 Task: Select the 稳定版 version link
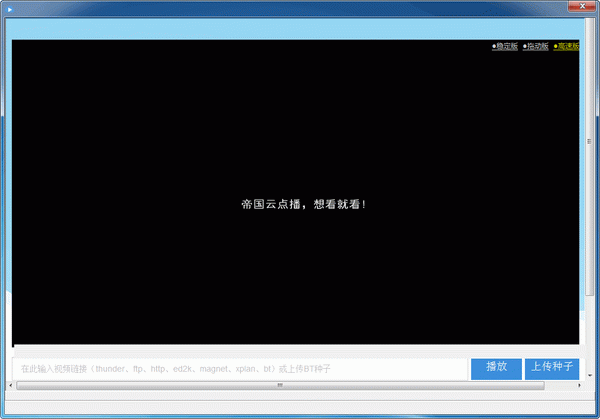(x=505, y=46)
